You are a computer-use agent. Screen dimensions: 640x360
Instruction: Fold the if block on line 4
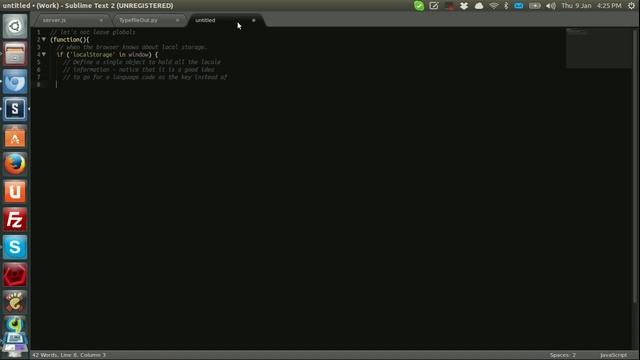[44, 54]
